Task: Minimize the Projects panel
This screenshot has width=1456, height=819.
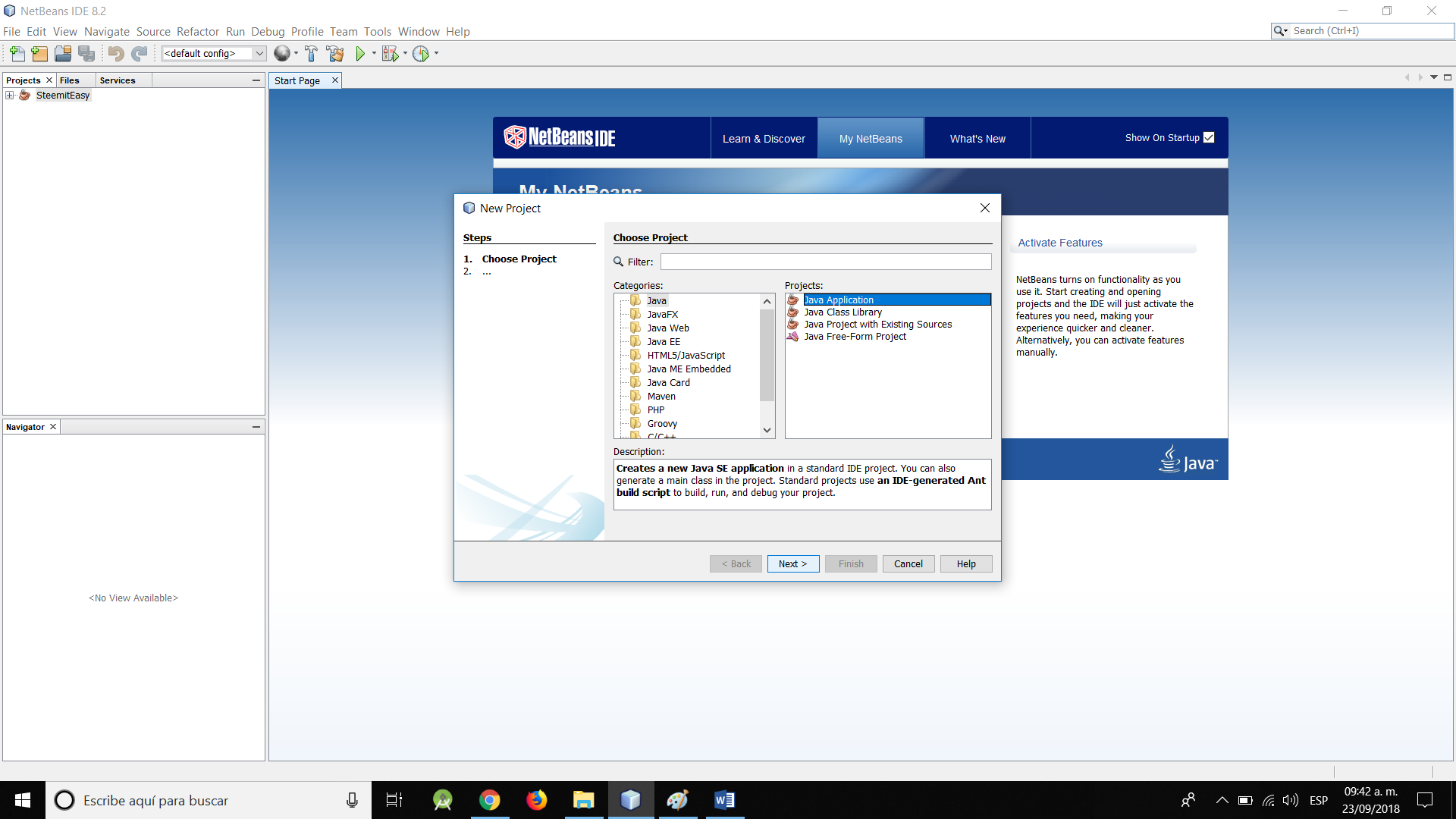Action: point(256,80)
